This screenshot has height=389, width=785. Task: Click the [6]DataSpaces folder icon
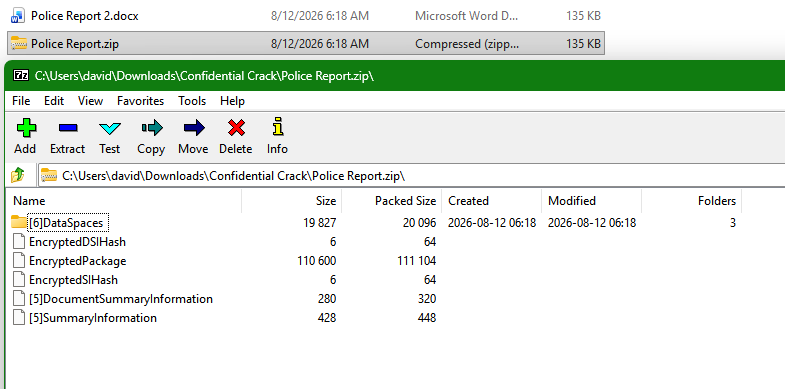(x=19, y=222)
